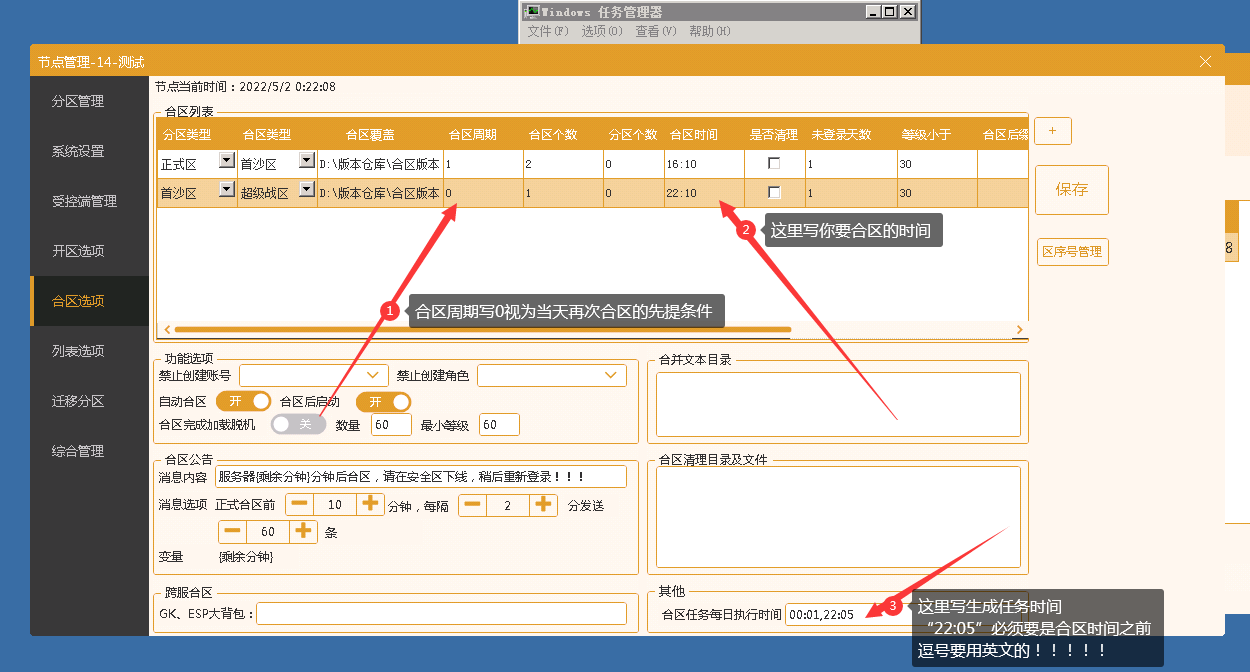
Task: Click the 保存 button
Action: click(x=1071, y=190)
